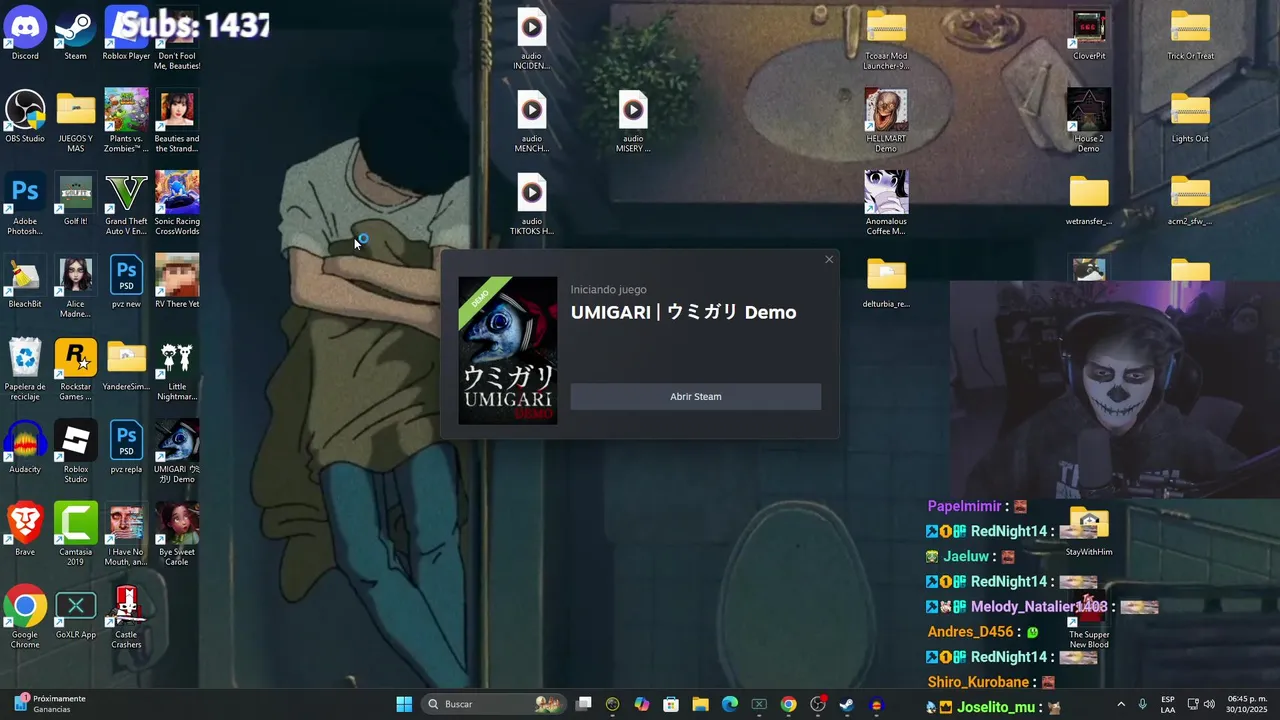Open the Discord desktop shortcut

coord(25,33)
